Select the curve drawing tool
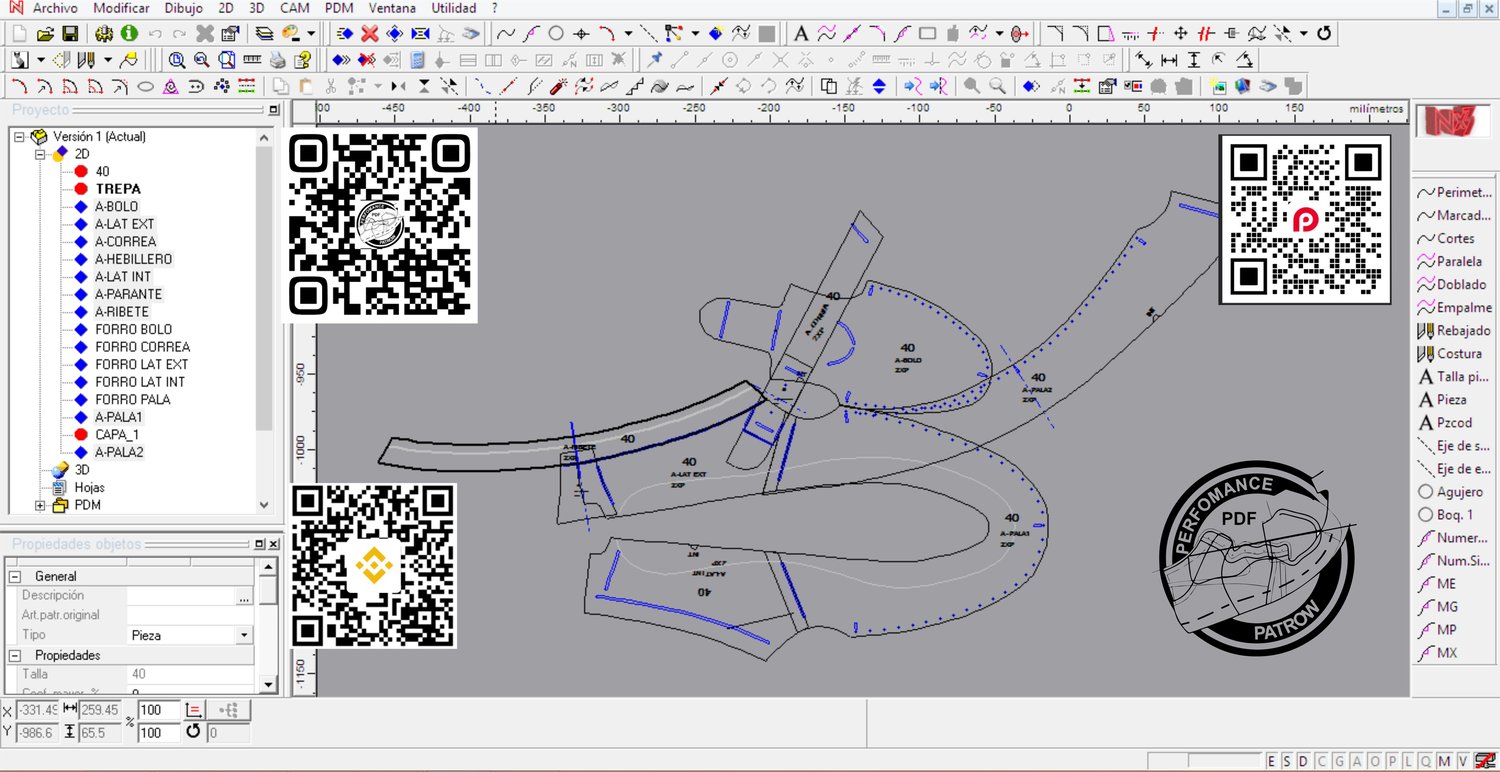 (x=505, y=34)
